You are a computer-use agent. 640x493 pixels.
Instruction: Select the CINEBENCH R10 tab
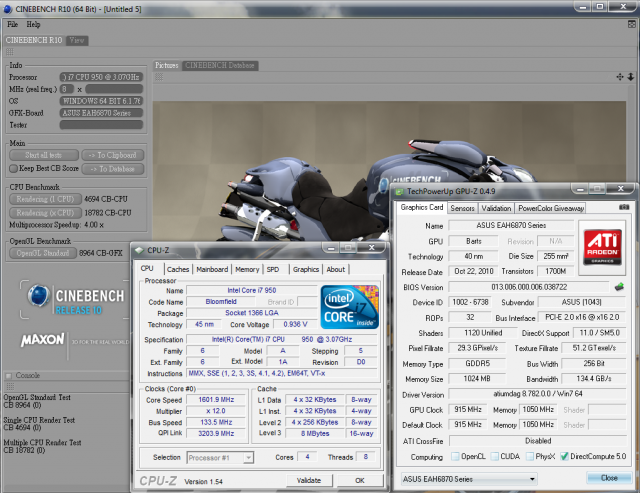[34, 40]
